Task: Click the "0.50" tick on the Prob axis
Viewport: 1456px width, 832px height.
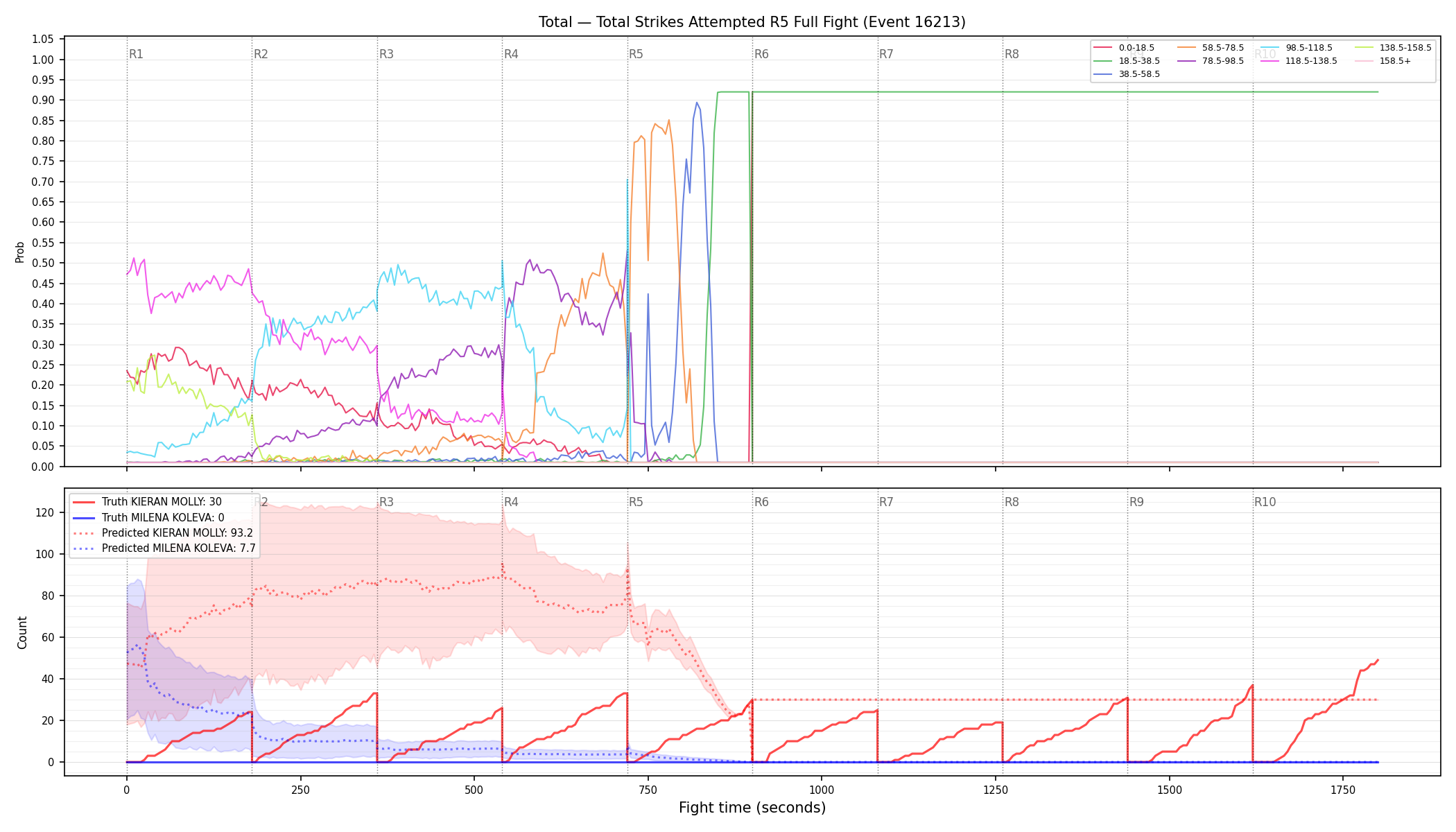Action: [43, 263]
